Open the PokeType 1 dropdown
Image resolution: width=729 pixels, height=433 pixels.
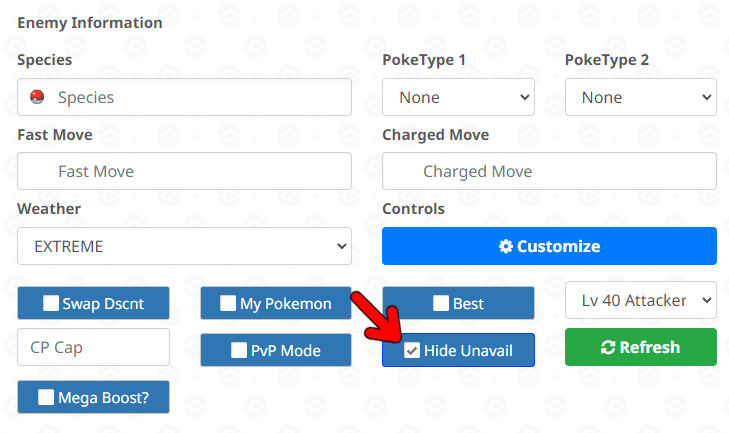[458, 97]
